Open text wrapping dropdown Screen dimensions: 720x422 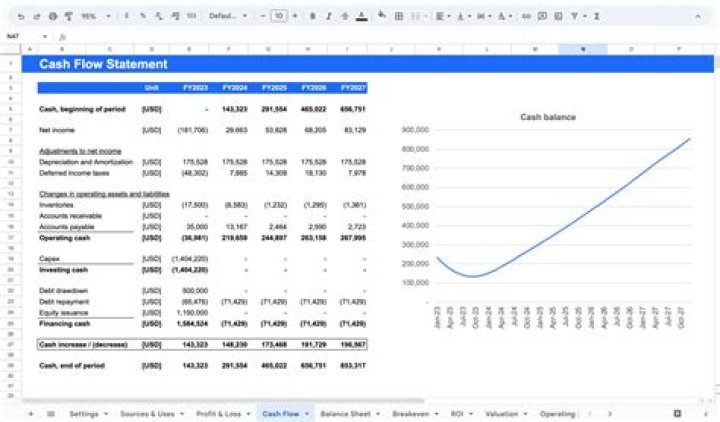(x=484, y=16)
